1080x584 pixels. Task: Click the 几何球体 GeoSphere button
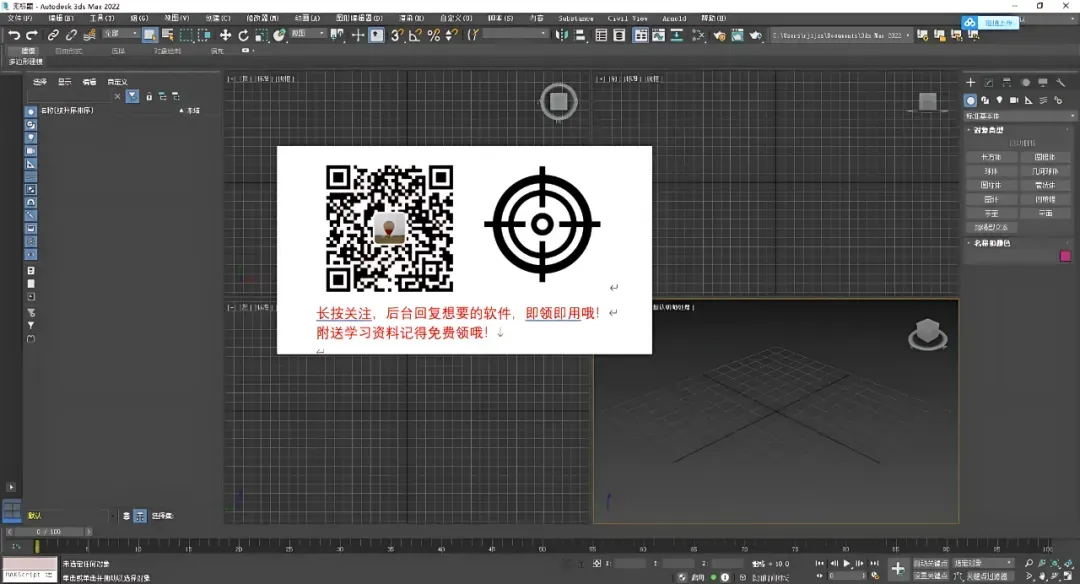pyautogui.click(x=1046, y=171)
